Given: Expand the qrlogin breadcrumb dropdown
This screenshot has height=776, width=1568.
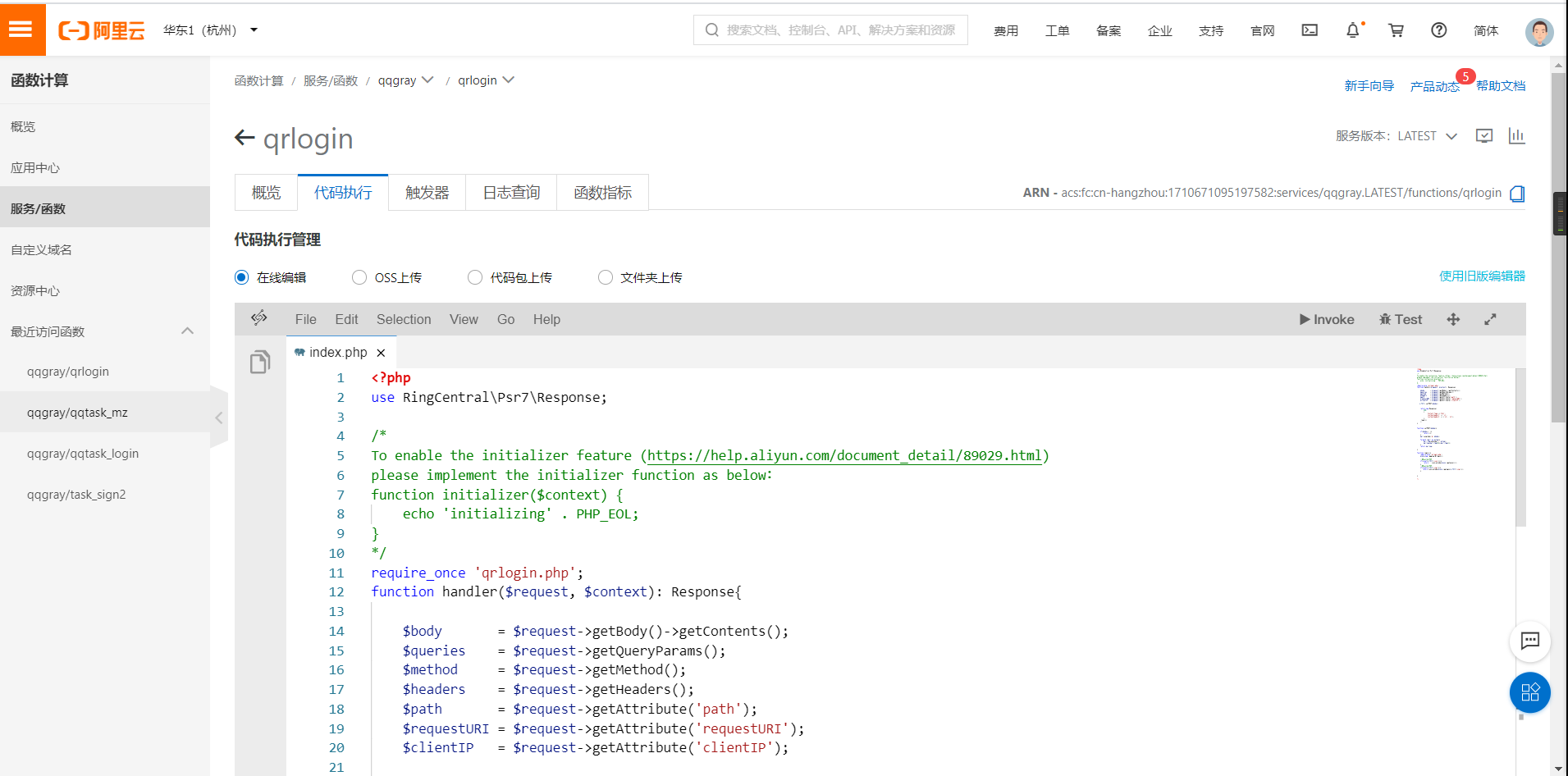Looking at the screenshot, I should [486, 80].
